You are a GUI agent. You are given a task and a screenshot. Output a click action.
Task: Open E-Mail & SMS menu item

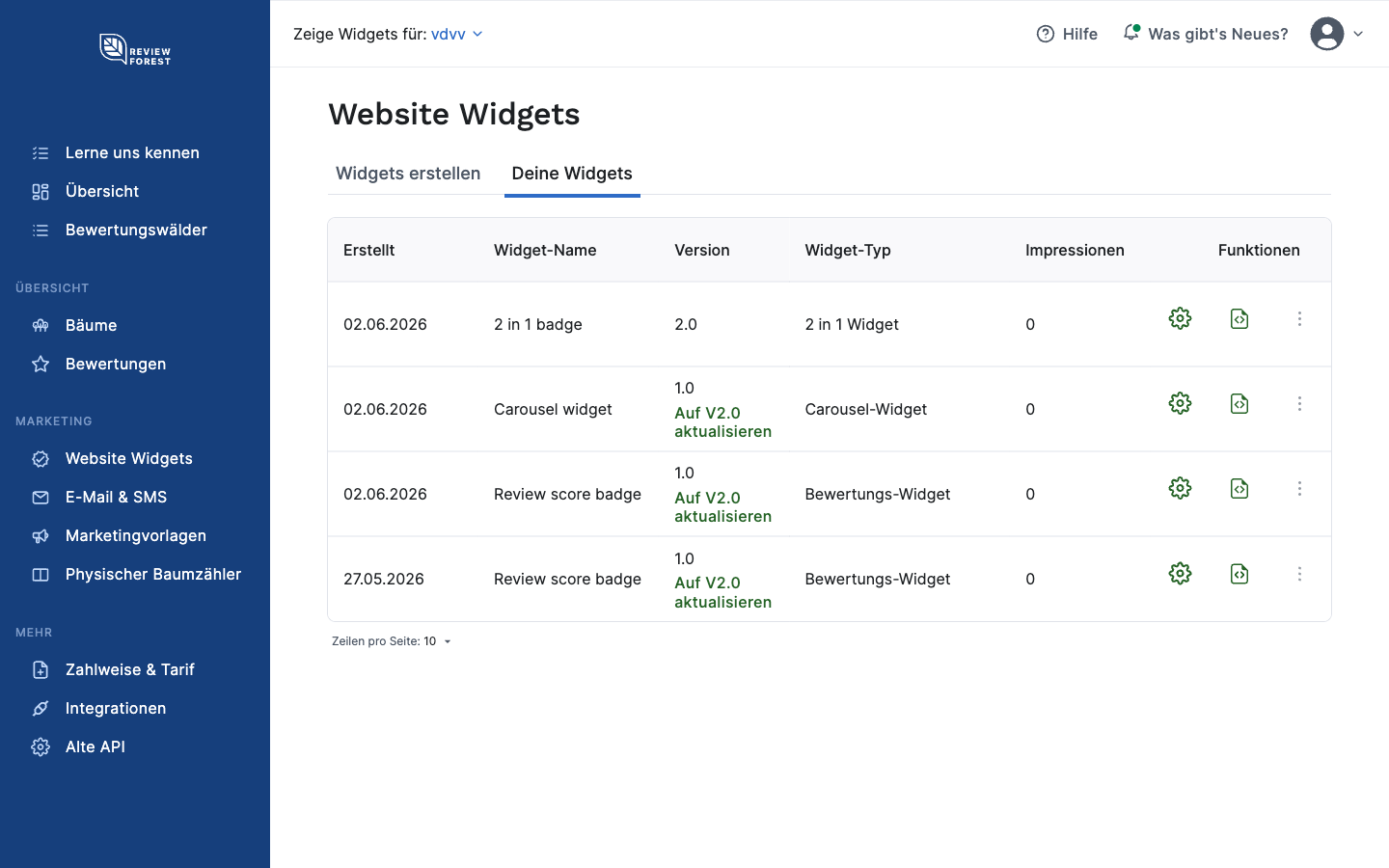pos(116,498)
